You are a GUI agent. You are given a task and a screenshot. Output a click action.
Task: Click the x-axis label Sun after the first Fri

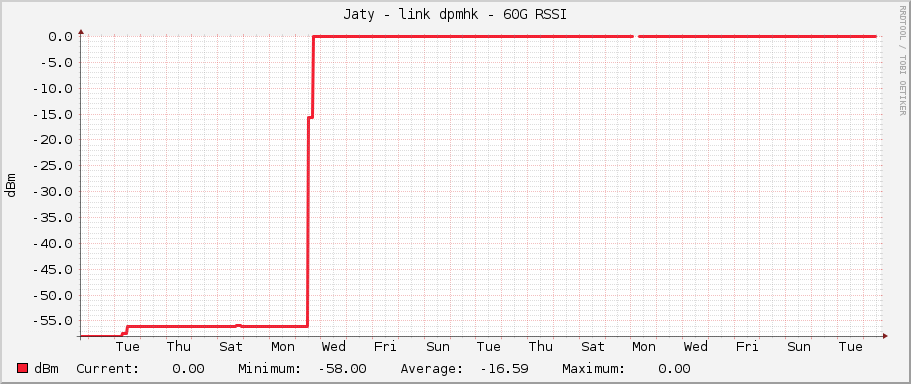[x=437, y=347]
